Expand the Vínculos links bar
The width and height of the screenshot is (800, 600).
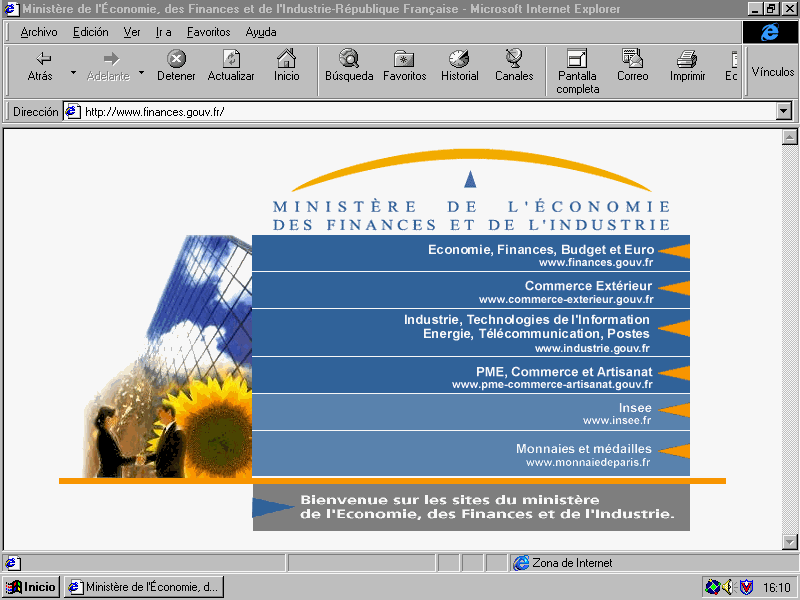click(772, 72)
